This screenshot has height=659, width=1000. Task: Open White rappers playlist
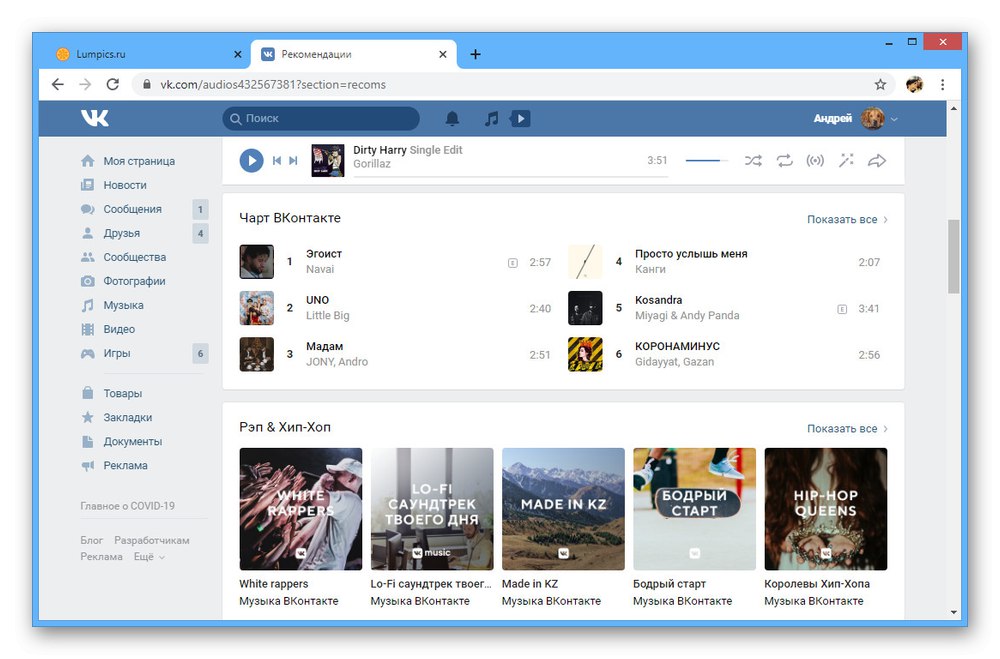[300, 509]
